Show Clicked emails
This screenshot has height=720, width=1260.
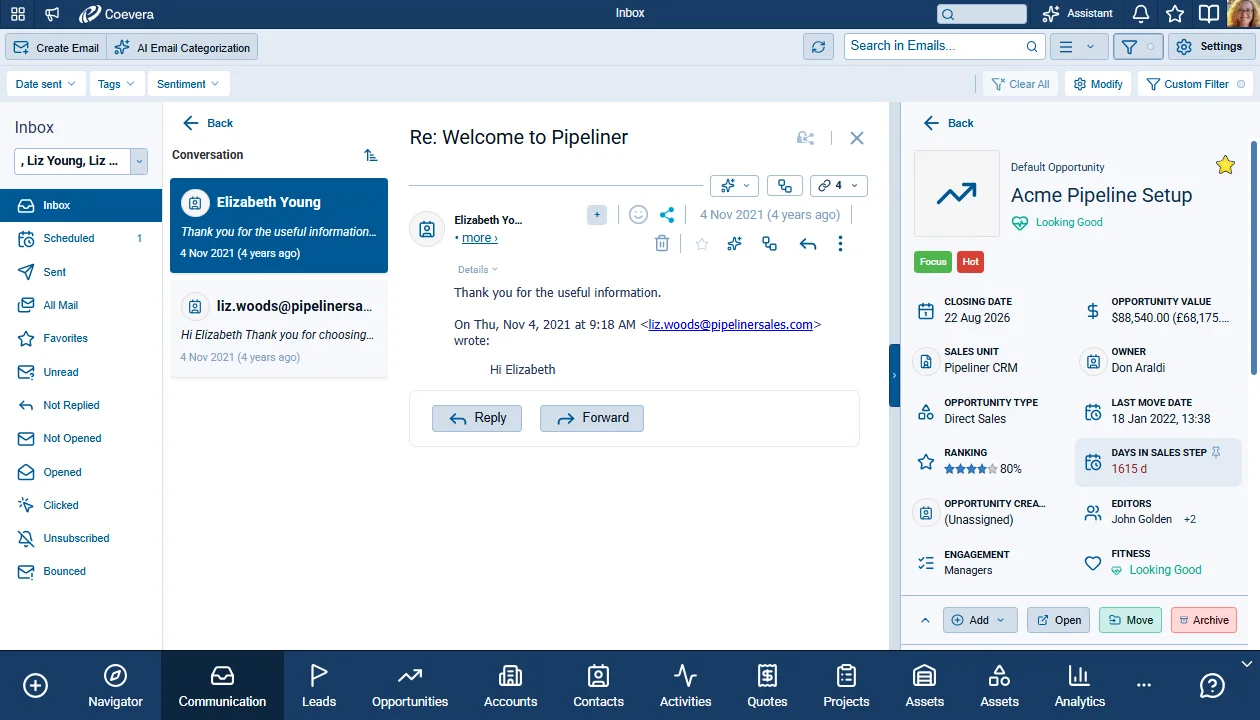click(x=81, y=505)
